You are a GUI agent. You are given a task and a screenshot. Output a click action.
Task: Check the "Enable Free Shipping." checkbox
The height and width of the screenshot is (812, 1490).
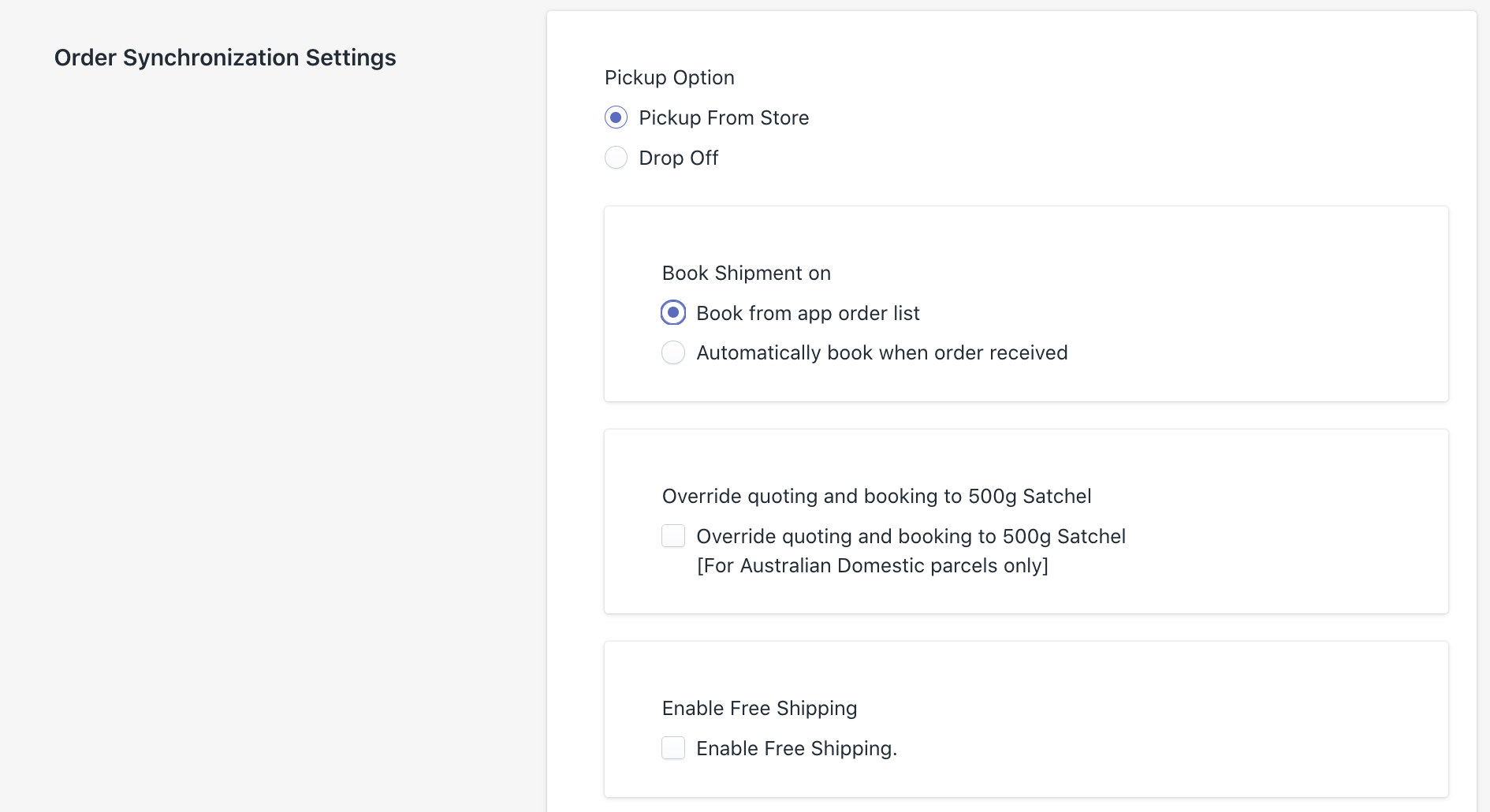point(673,747)
